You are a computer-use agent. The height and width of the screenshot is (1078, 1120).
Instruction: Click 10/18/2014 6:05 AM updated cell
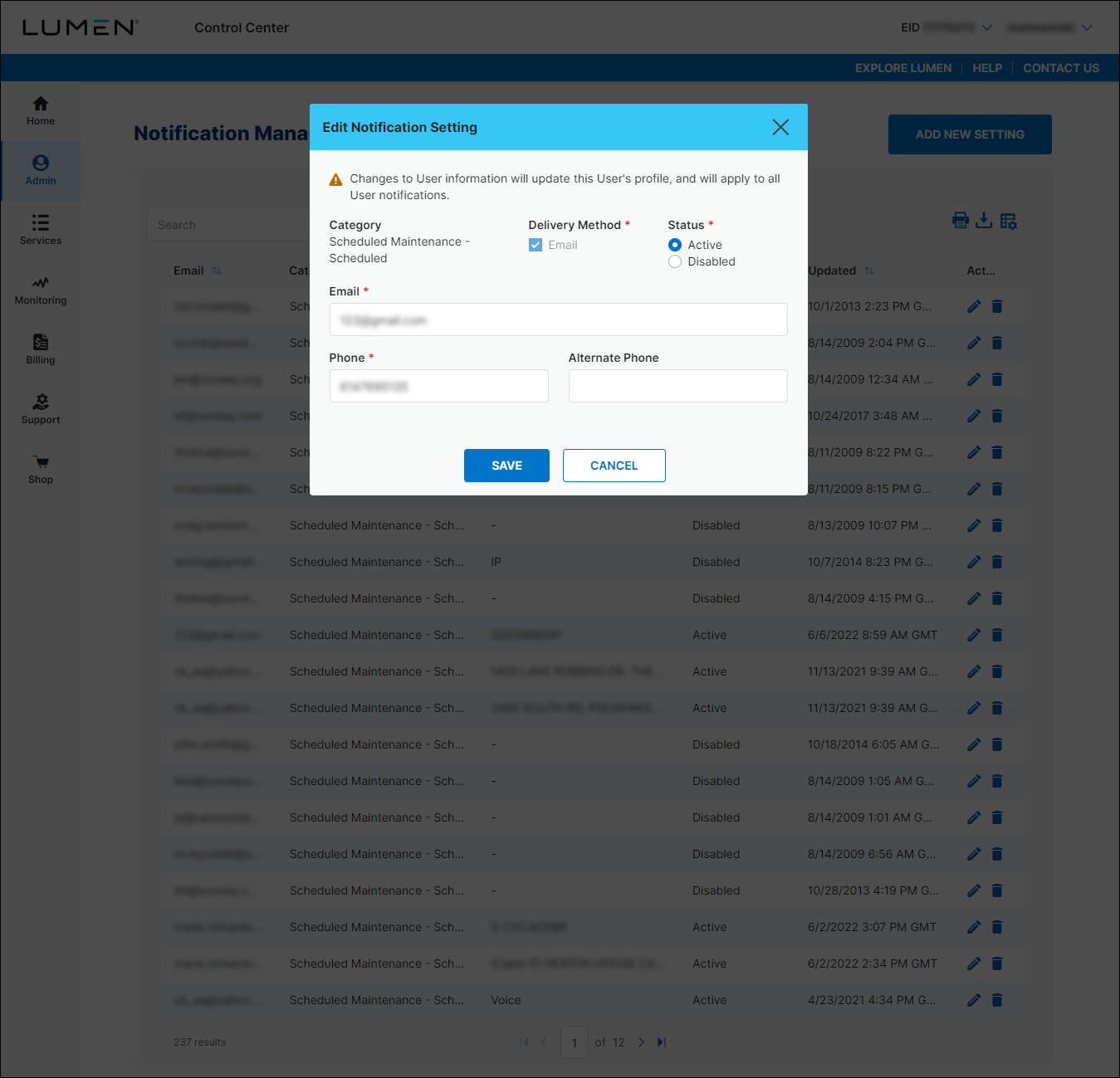[873, 744]
